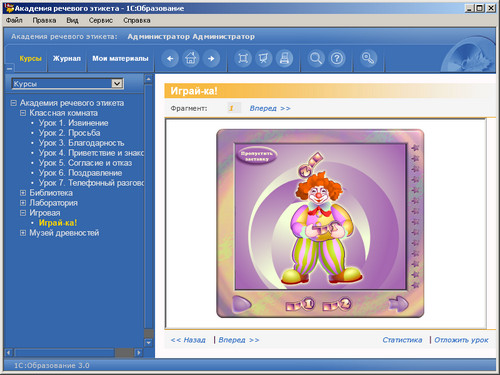Screen dimensions: 500x375
Task: Open help question mark icon
Action: click(x=337, y=59)
